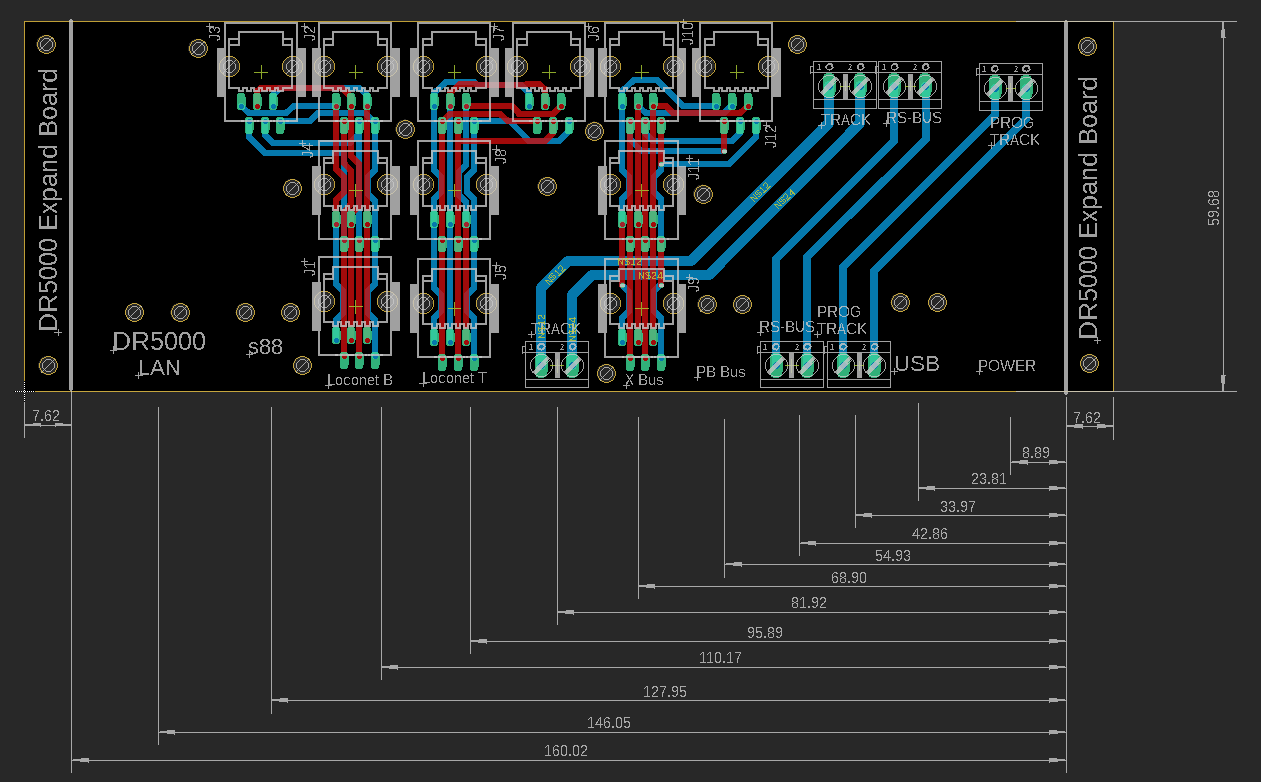This screenshot has height=782, width=1261.
Task: Select the left-side DR5000 Expand Board text
Action: tap(48, 201)
